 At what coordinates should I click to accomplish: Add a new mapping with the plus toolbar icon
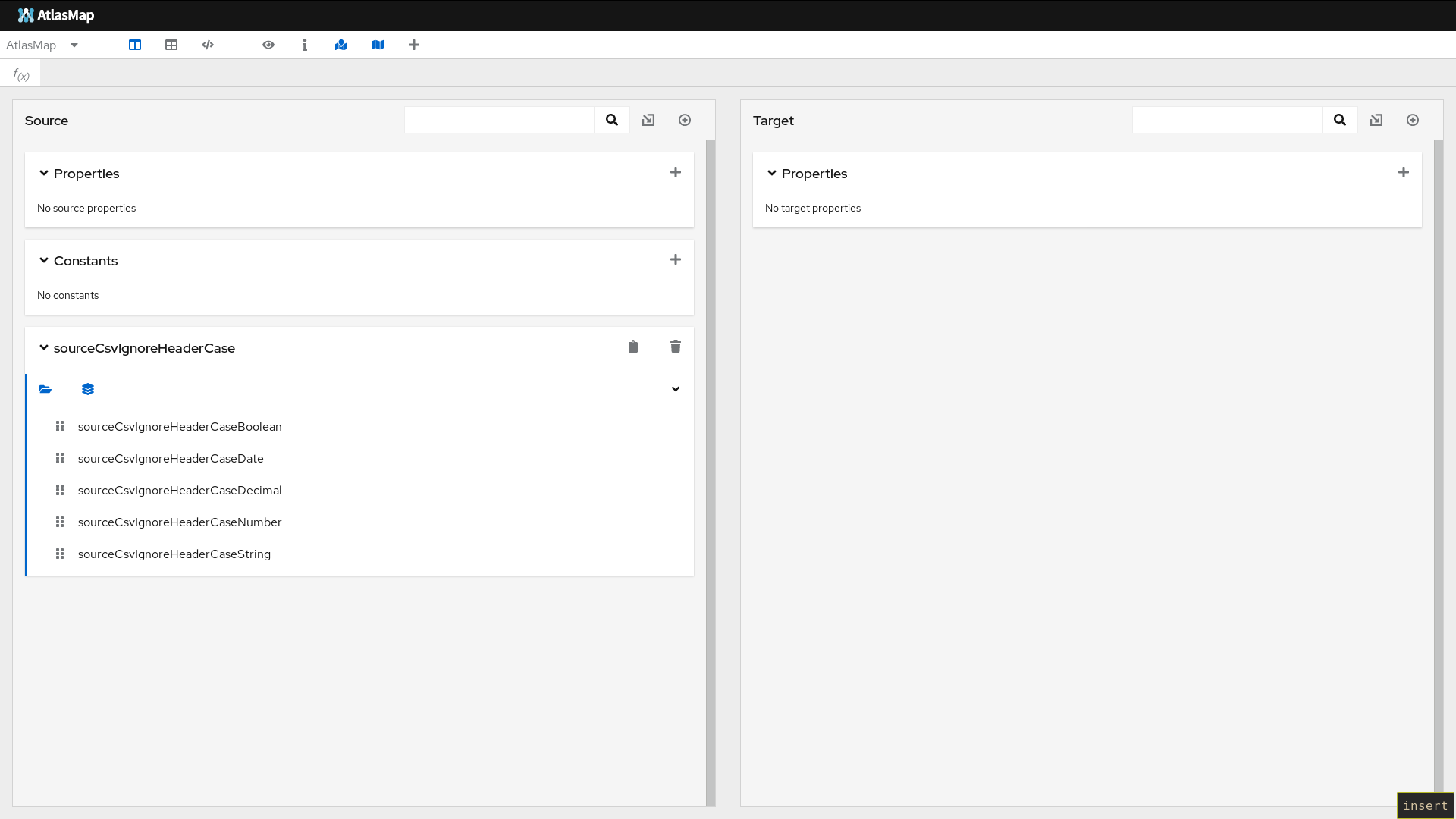pyautogui.click(x=413, y=45)
